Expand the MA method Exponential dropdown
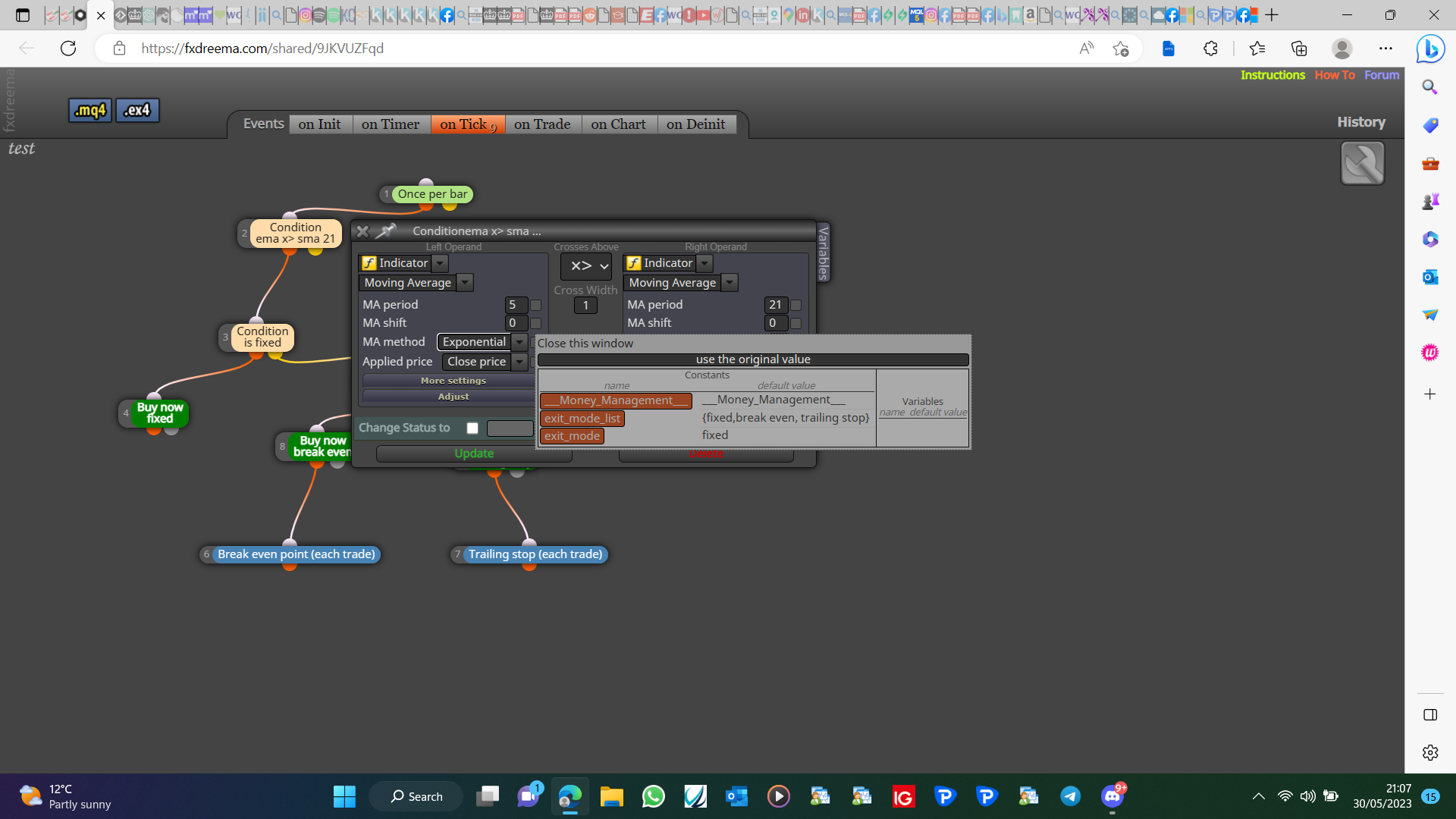 519,342
